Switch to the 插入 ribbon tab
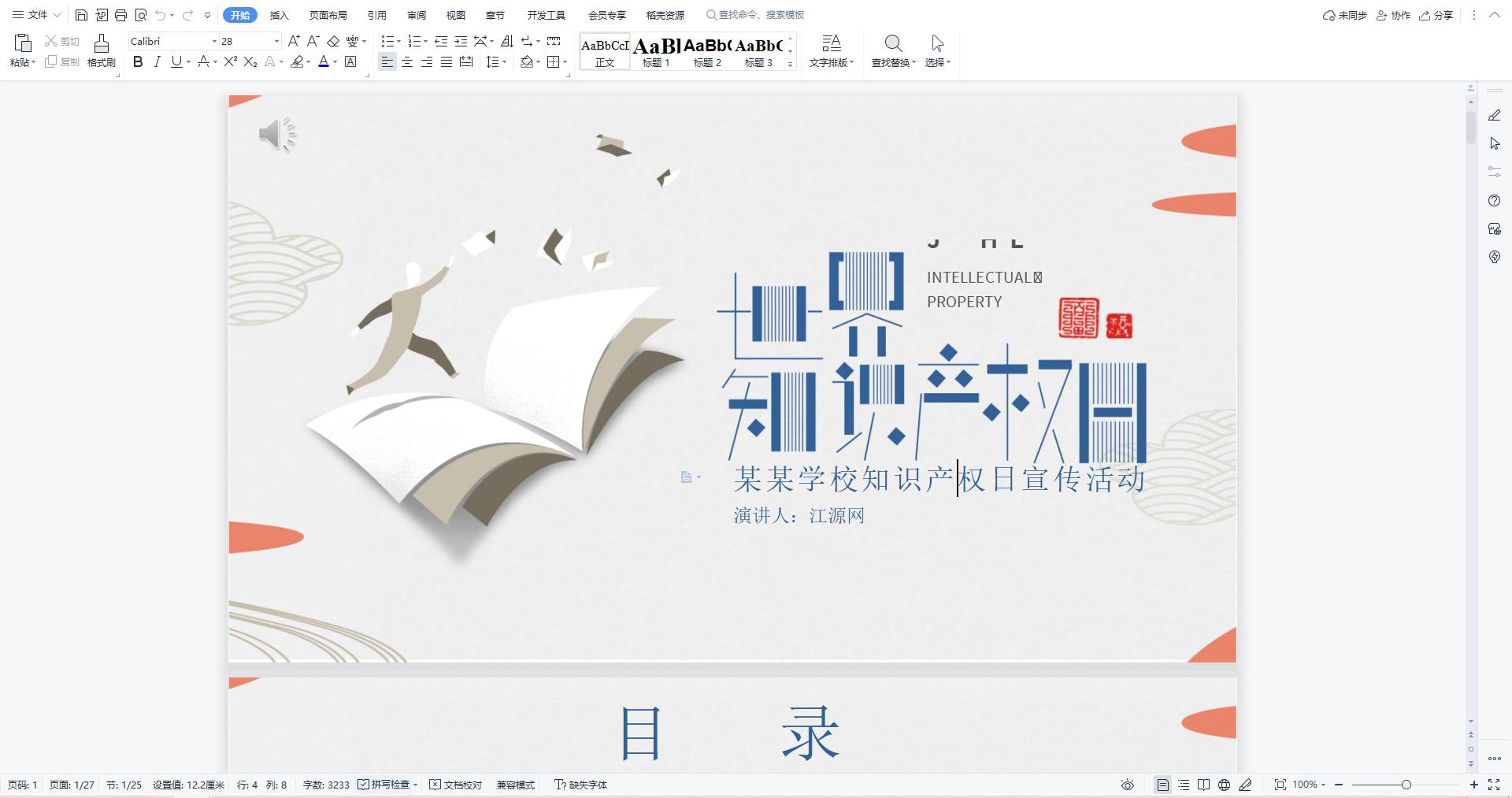 click(279, 14)
